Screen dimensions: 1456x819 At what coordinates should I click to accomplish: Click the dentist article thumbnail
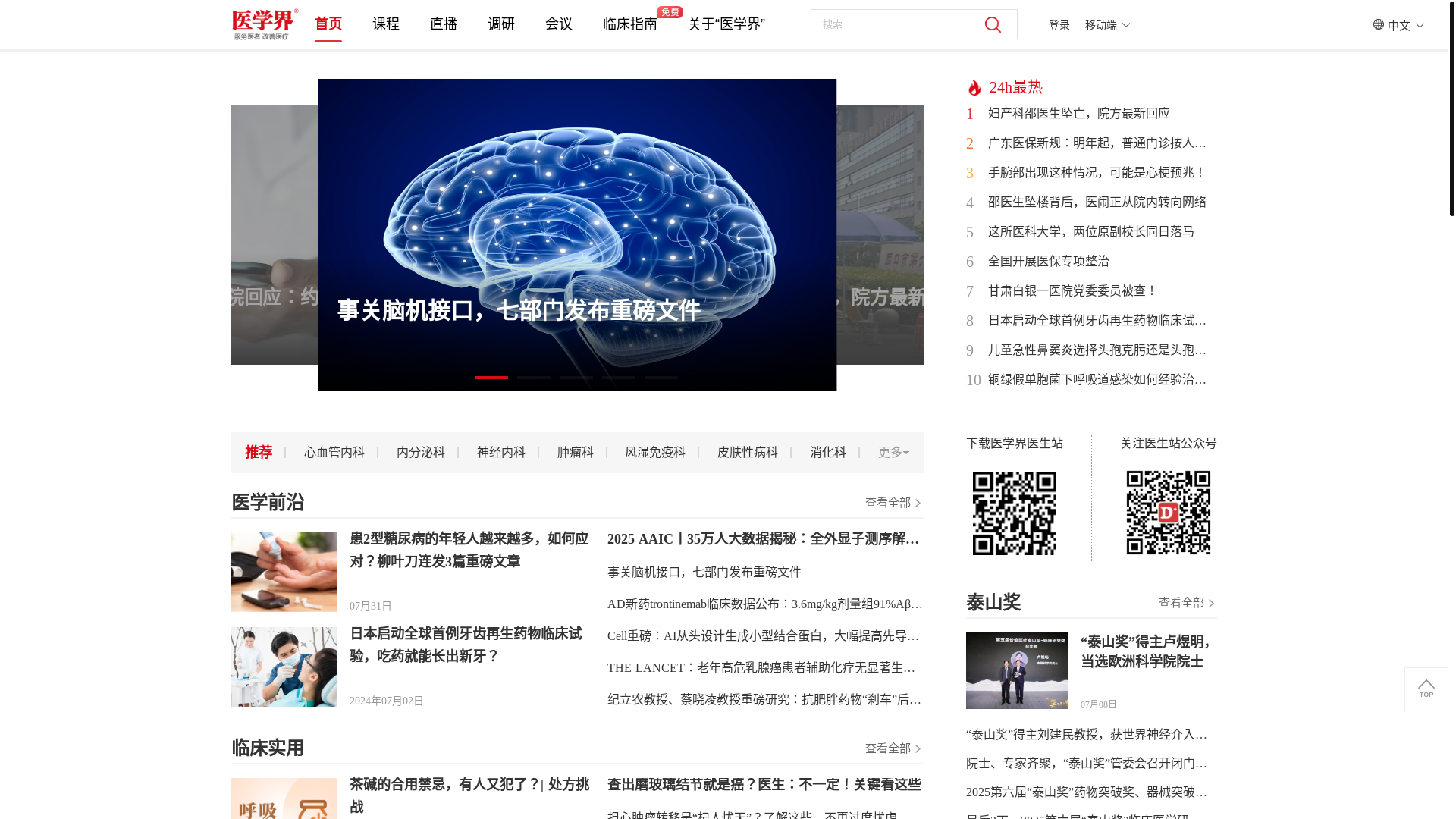284,667
